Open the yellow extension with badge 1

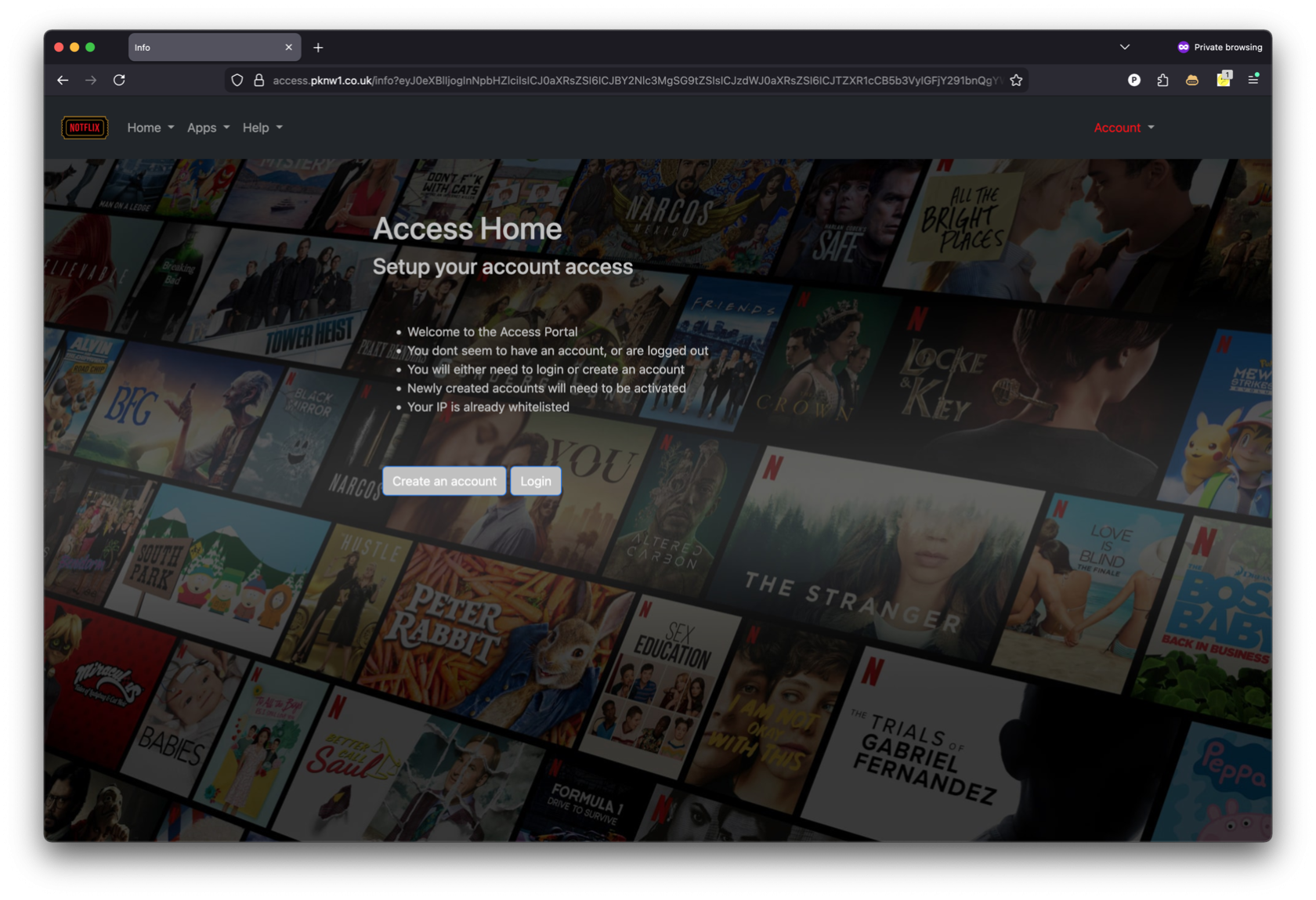click(1224, 78)
